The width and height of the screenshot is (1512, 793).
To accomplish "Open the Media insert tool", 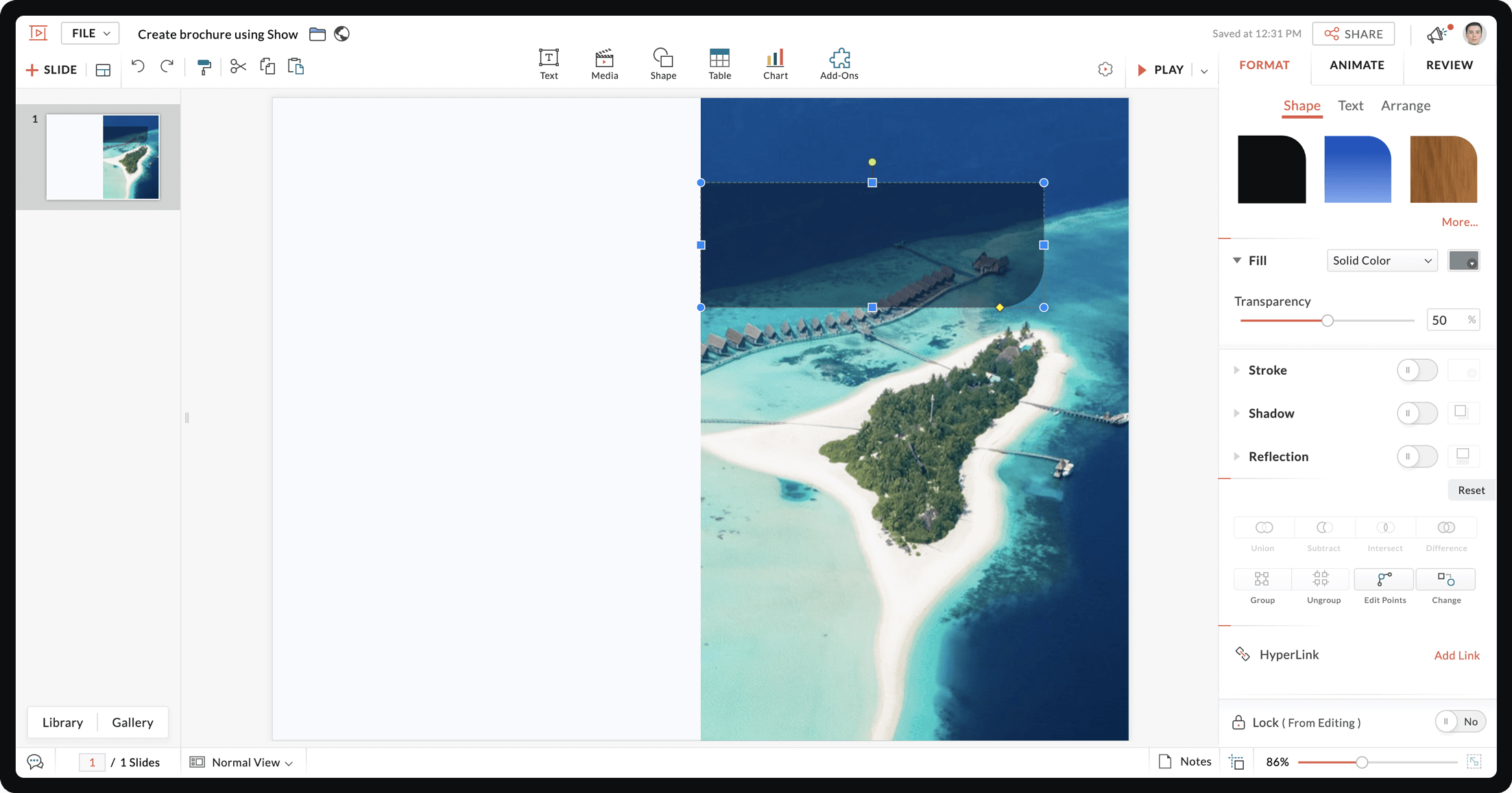I will pos(604,64).
